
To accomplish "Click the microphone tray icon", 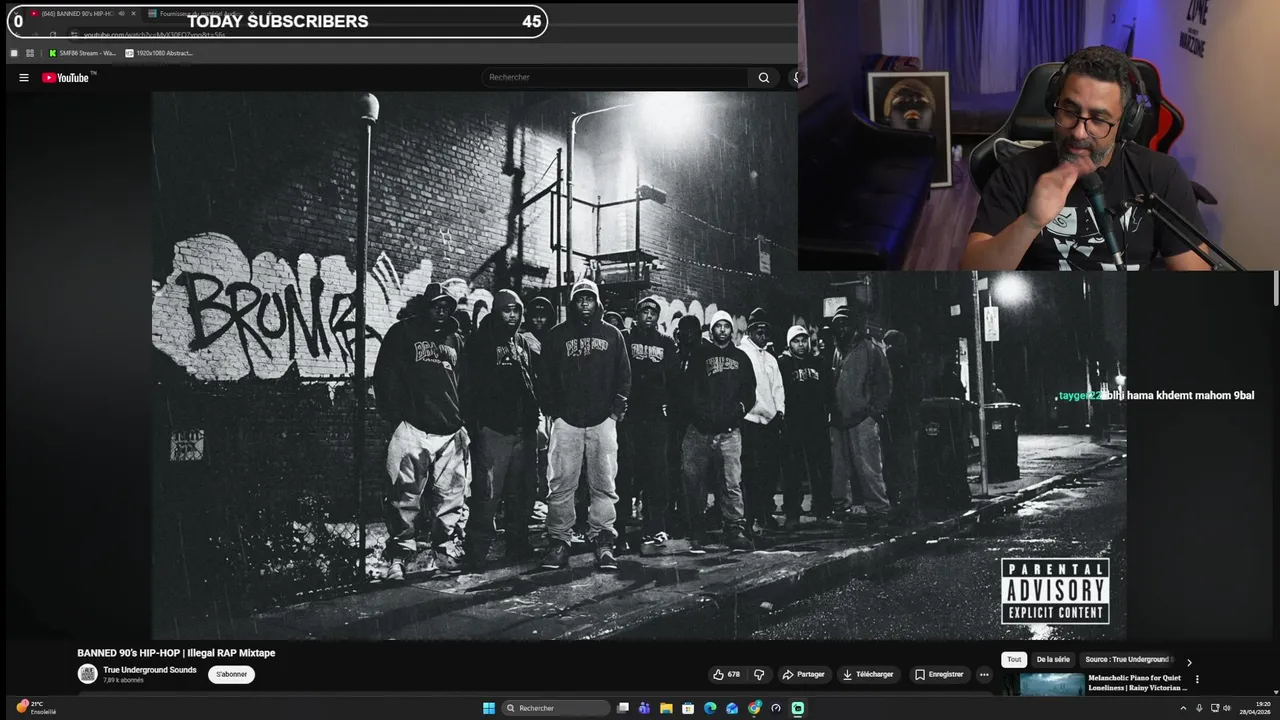I will pyautogui.click(x=1199, y=708).
